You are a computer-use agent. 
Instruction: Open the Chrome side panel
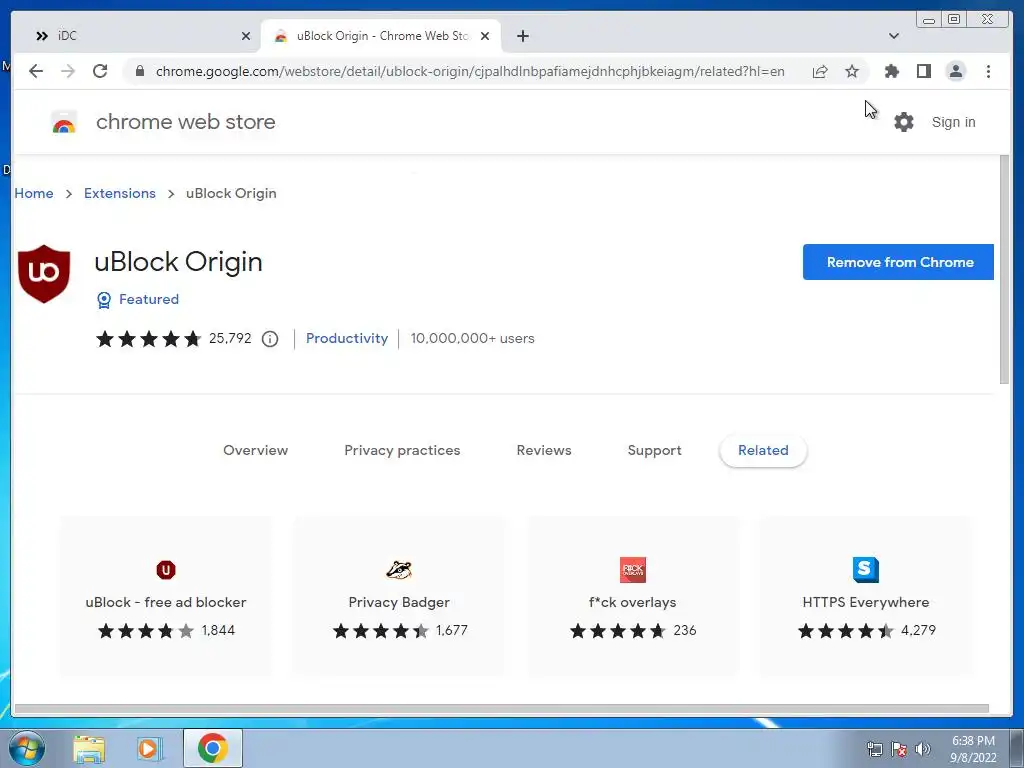pos(923,71)
